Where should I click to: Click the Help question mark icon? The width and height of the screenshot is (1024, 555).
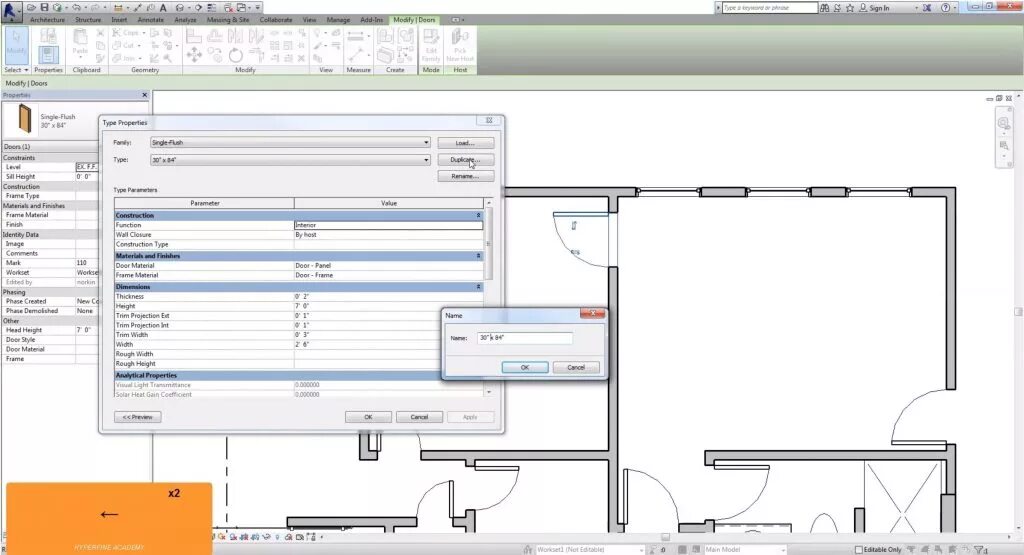(945, 8)
